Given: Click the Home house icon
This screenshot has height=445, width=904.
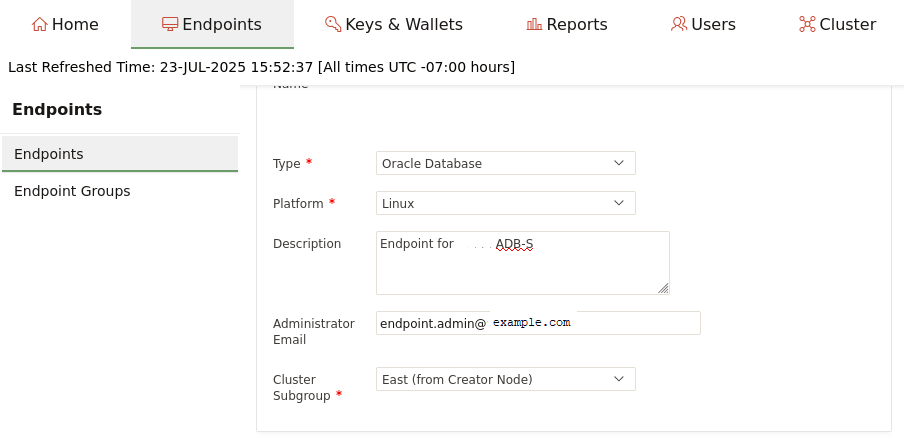Looking at the screenshot, I should (40, 24).
